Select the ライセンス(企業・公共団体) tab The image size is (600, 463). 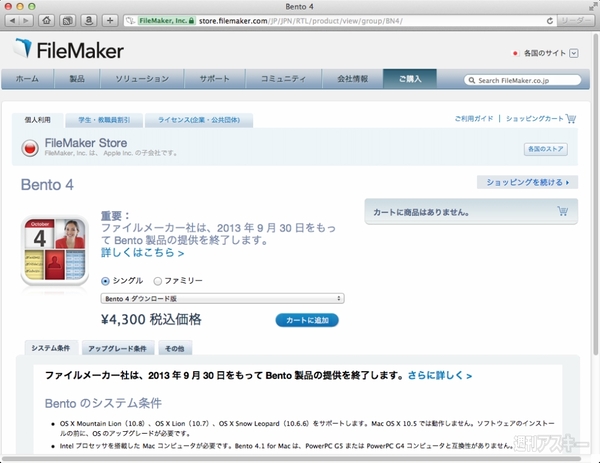[x=199, y=120]
